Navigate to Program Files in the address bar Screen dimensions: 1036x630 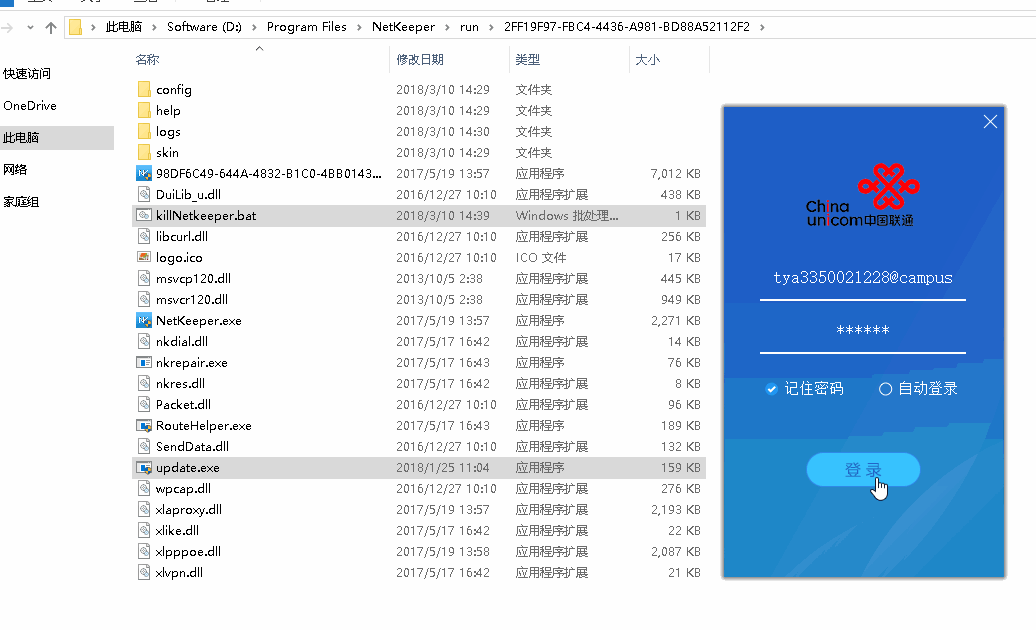(307, 27)
